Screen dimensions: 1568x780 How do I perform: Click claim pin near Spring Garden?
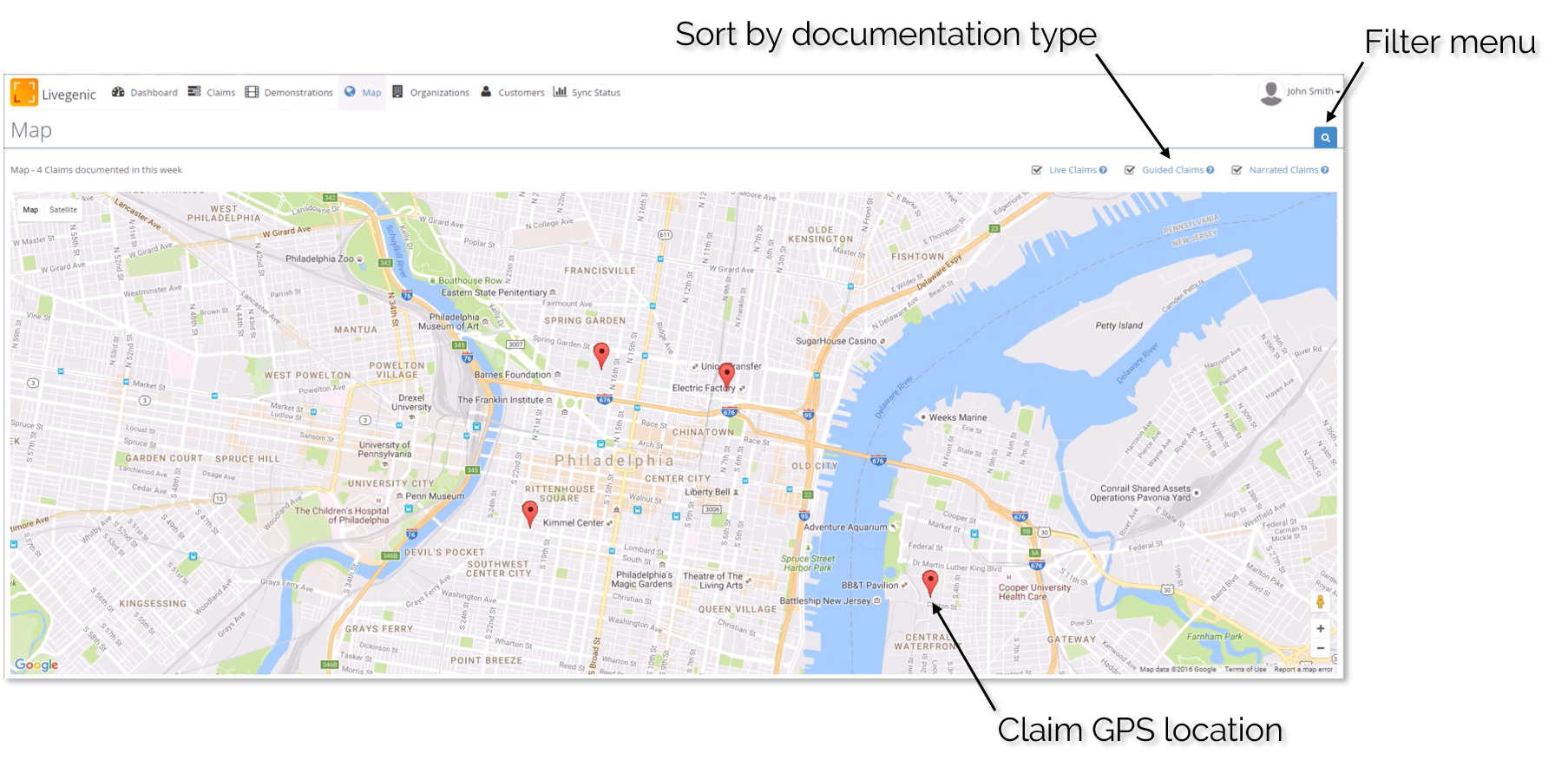(x=601, y=356)
